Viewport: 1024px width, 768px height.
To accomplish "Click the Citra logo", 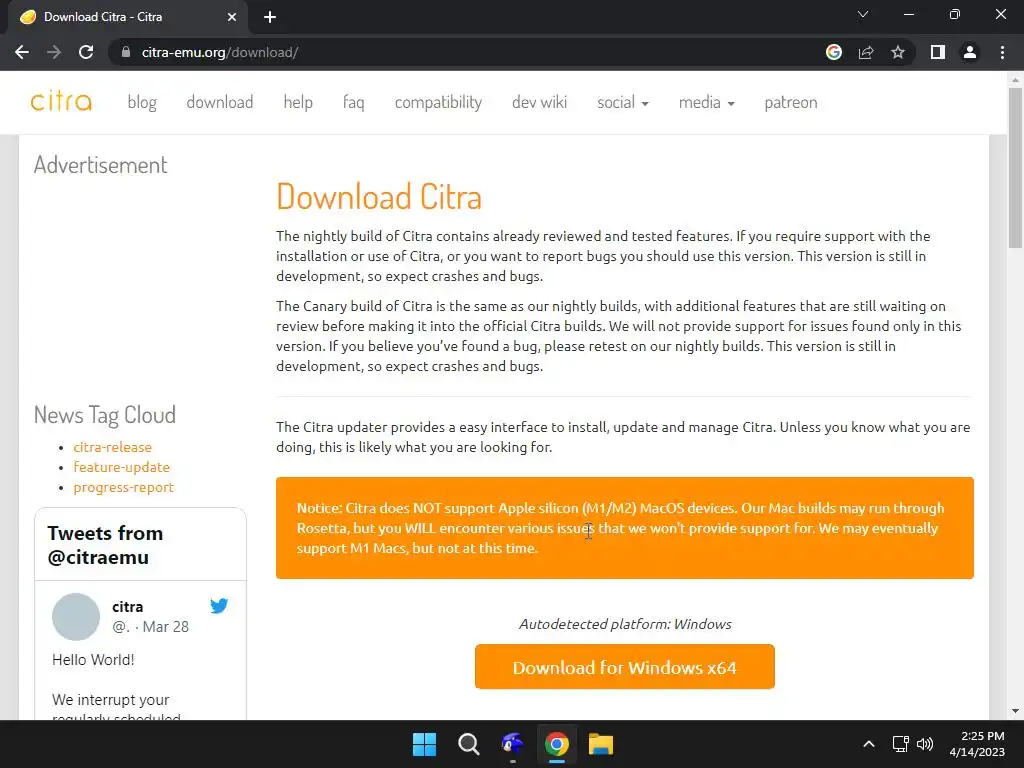I will (61, 101).
